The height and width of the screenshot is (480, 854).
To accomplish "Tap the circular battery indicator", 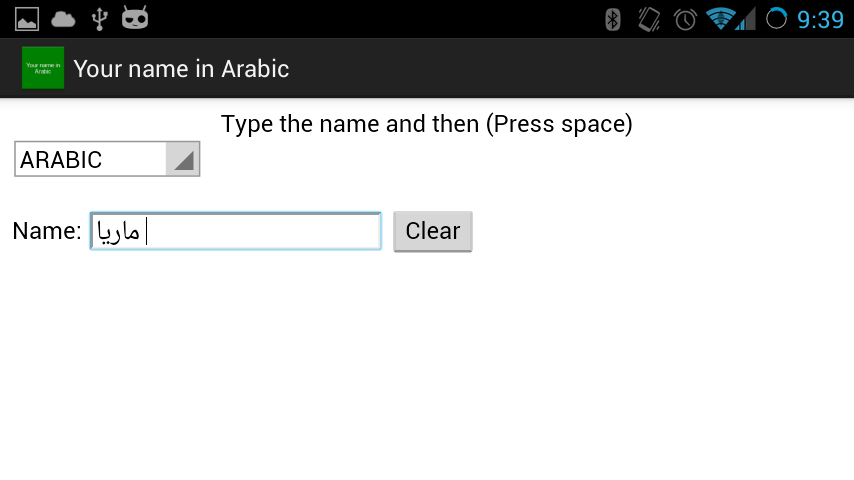I will 777,19.
